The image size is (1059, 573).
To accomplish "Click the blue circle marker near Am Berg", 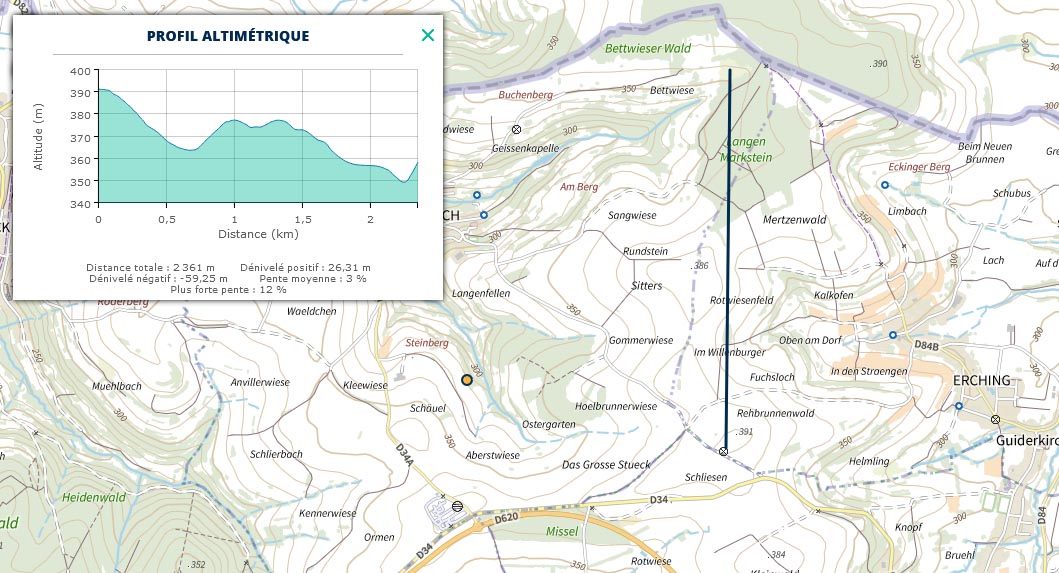I will (477, 195).
